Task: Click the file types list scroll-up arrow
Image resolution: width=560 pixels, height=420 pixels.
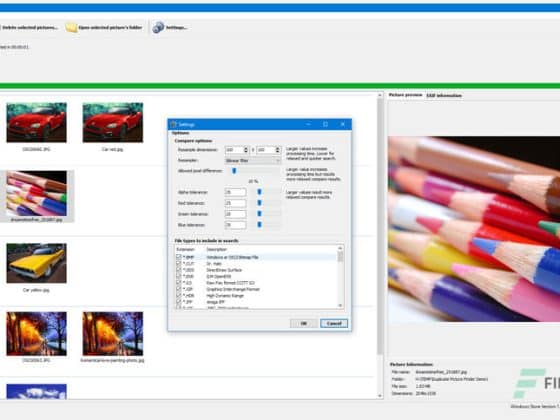Action: [340, 248]
